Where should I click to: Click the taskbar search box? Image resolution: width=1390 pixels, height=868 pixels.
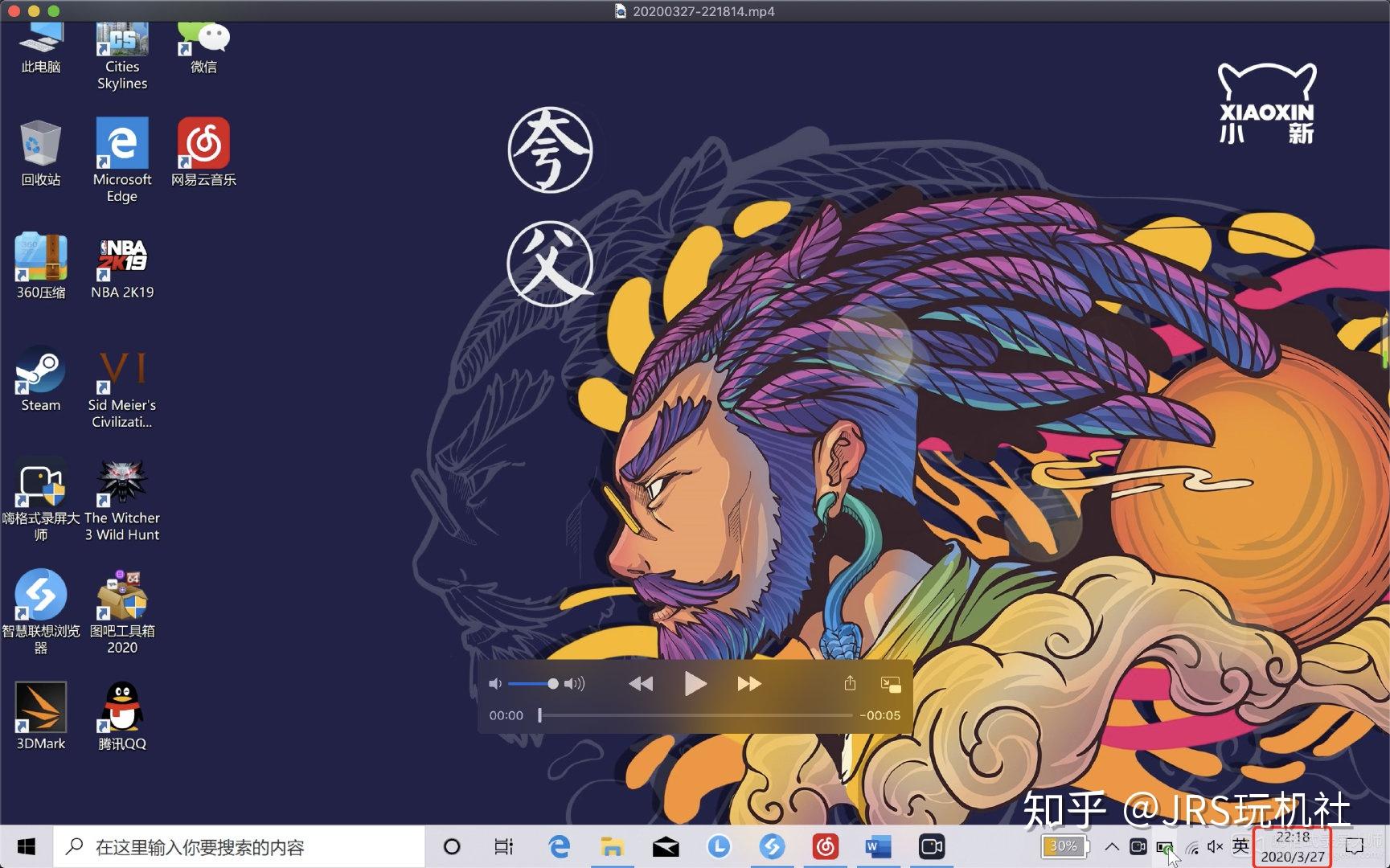[239, 846]
